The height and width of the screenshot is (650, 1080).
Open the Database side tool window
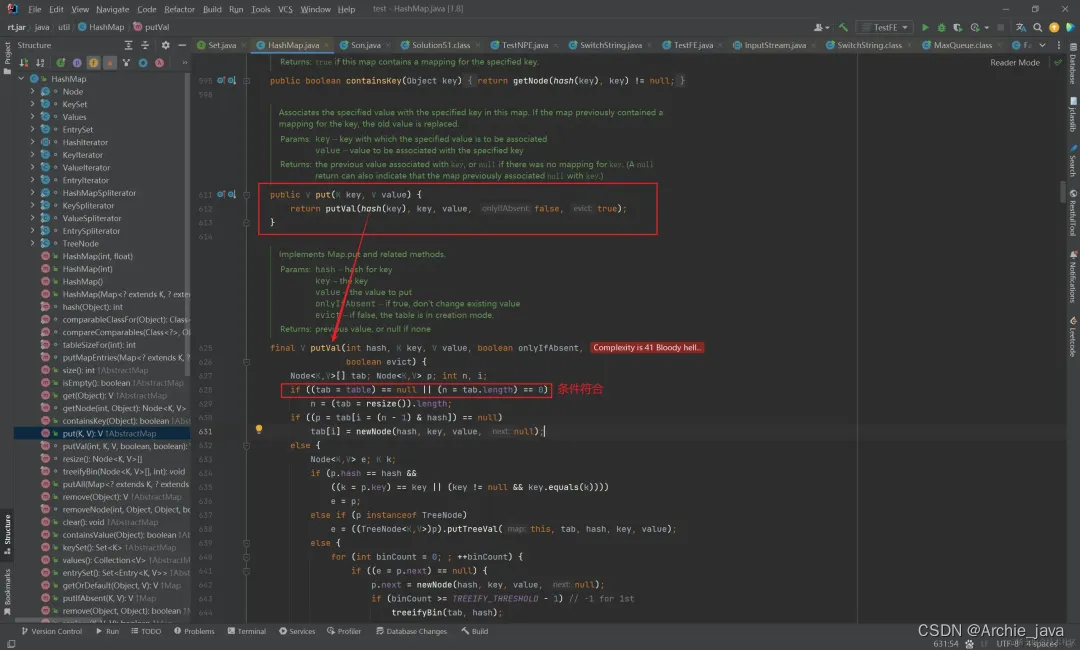1073,65
